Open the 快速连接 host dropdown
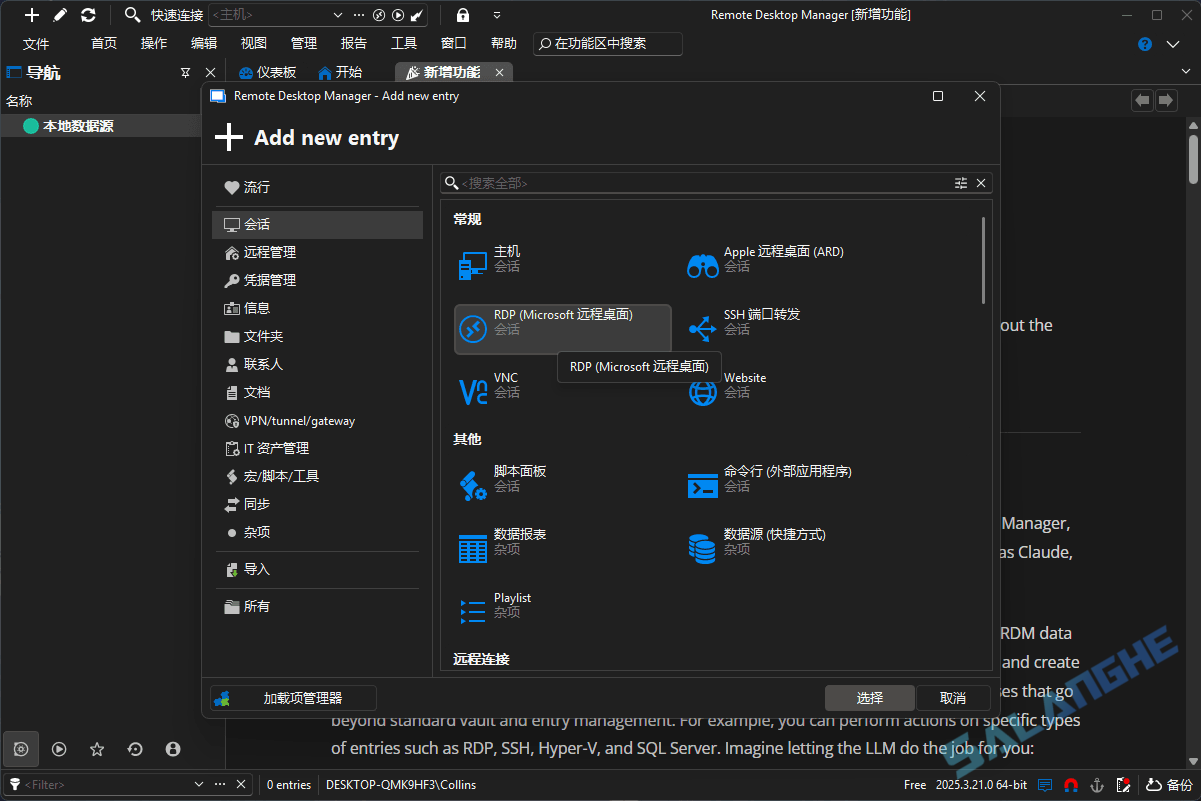Viewport: 1201px width, 801px height. [336, 15]
